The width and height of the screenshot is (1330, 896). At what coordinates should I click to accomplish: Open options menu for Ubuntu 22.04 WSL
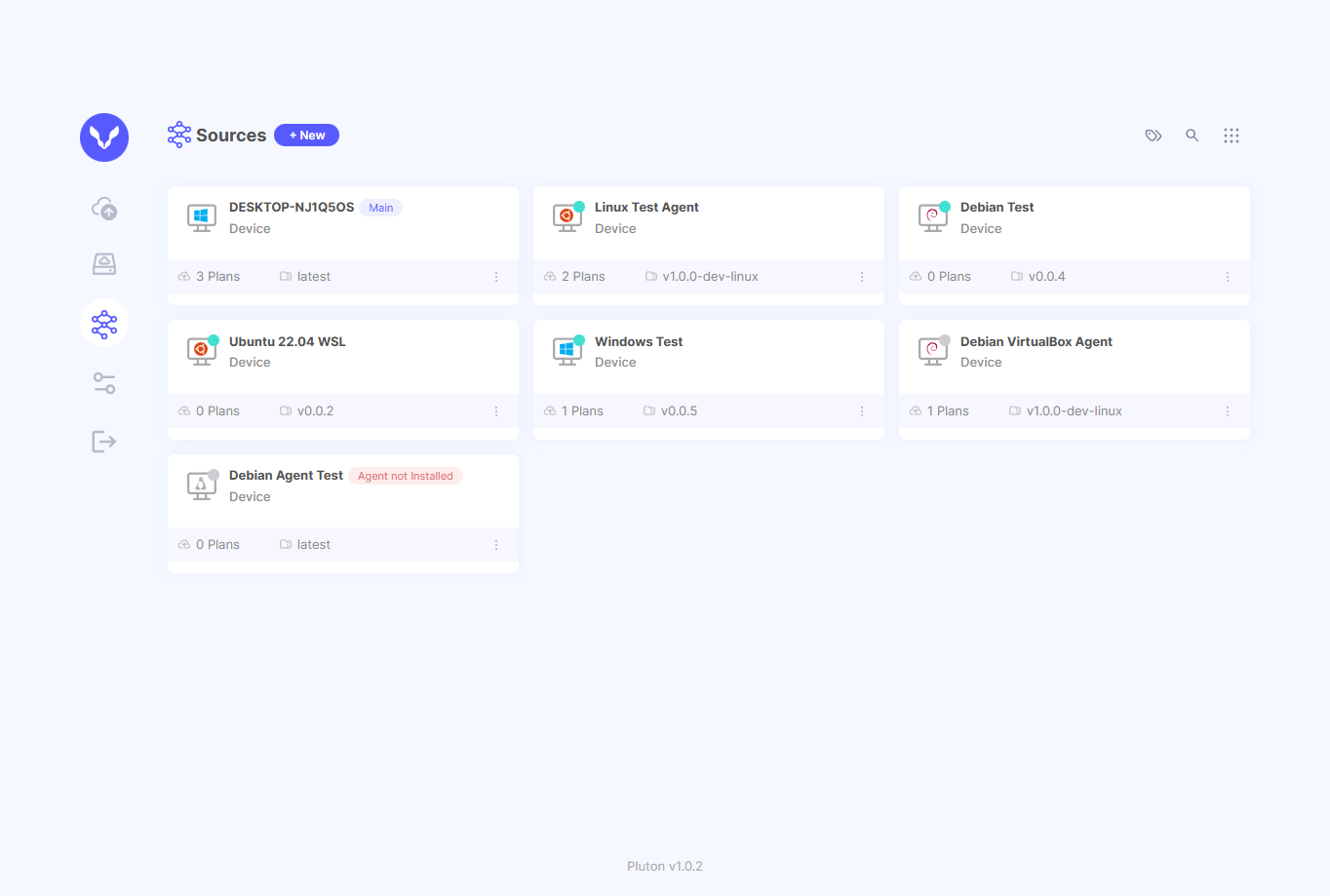pyautogui.click(x=495, y=410)
